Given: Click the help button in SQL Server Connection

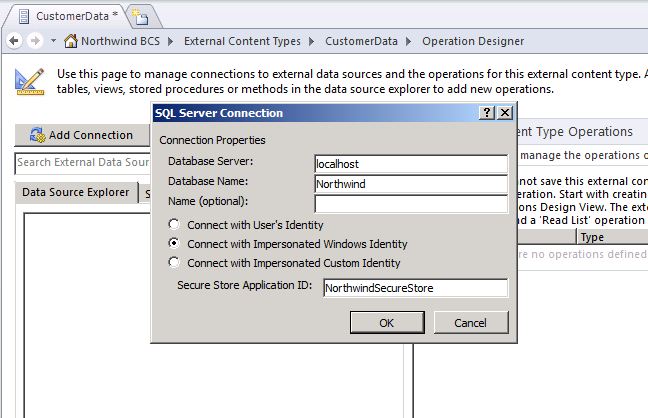Looking at the screenshot, I should tap(487, 112).
